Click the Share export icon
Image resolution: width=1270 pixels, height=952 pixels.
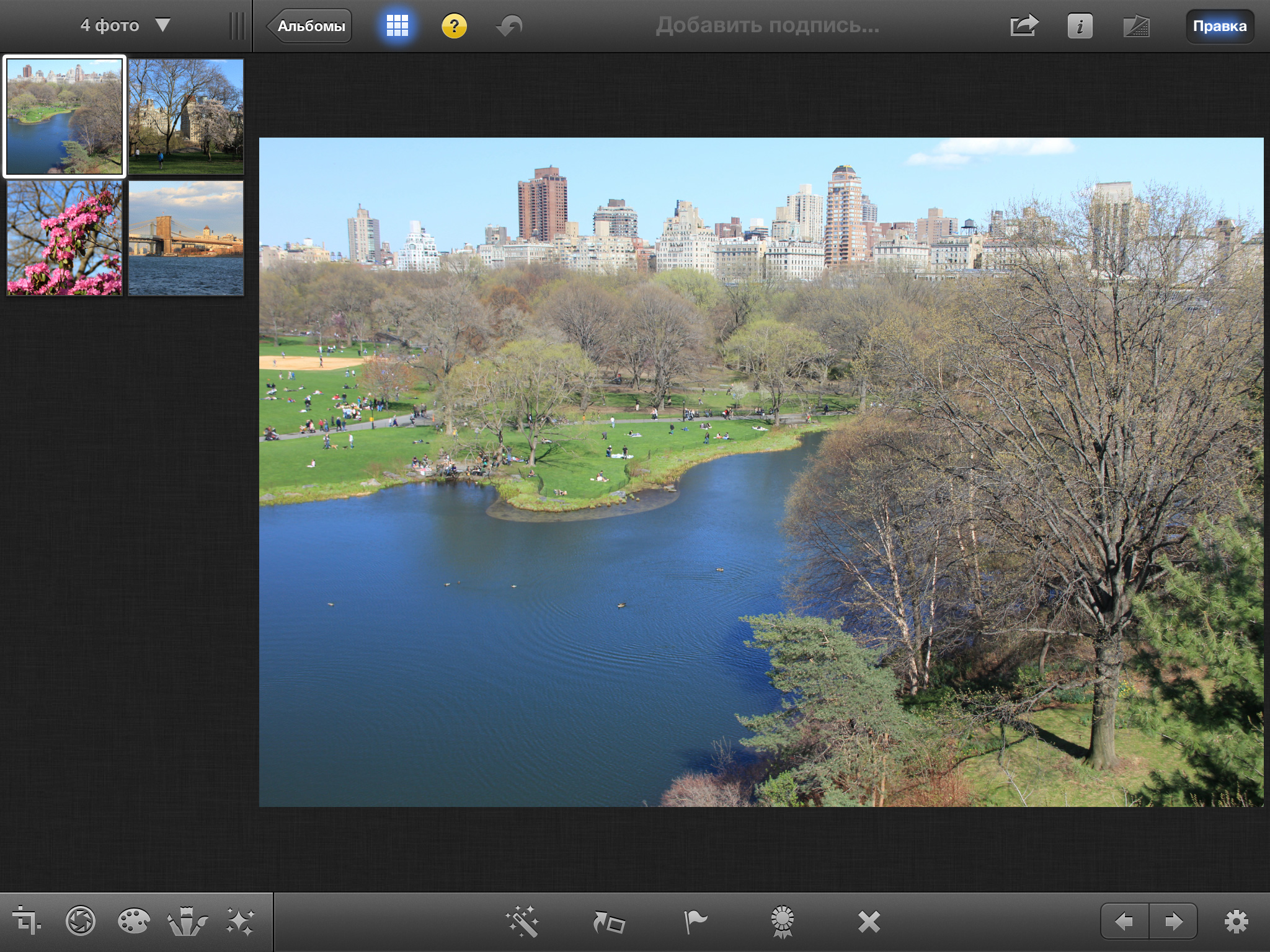click(1024, 26)
